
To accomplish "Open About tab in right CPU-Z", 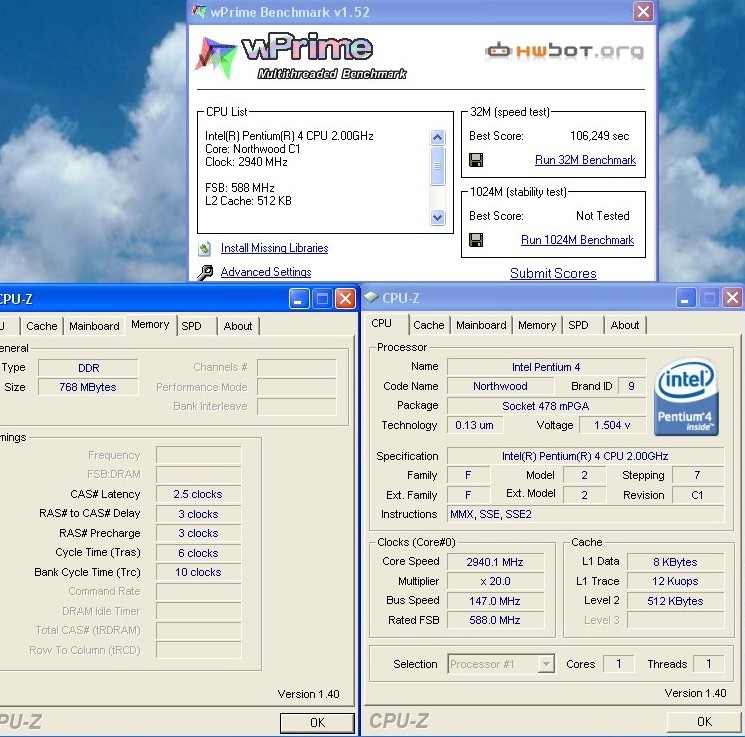I will [x=625, y=325].
